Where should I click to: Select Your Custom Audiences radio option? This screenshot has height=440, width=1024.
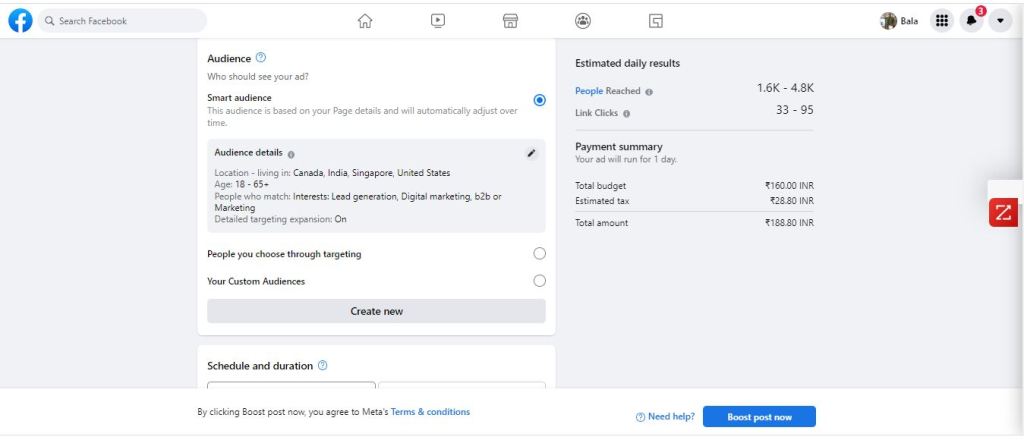(540, 281)
